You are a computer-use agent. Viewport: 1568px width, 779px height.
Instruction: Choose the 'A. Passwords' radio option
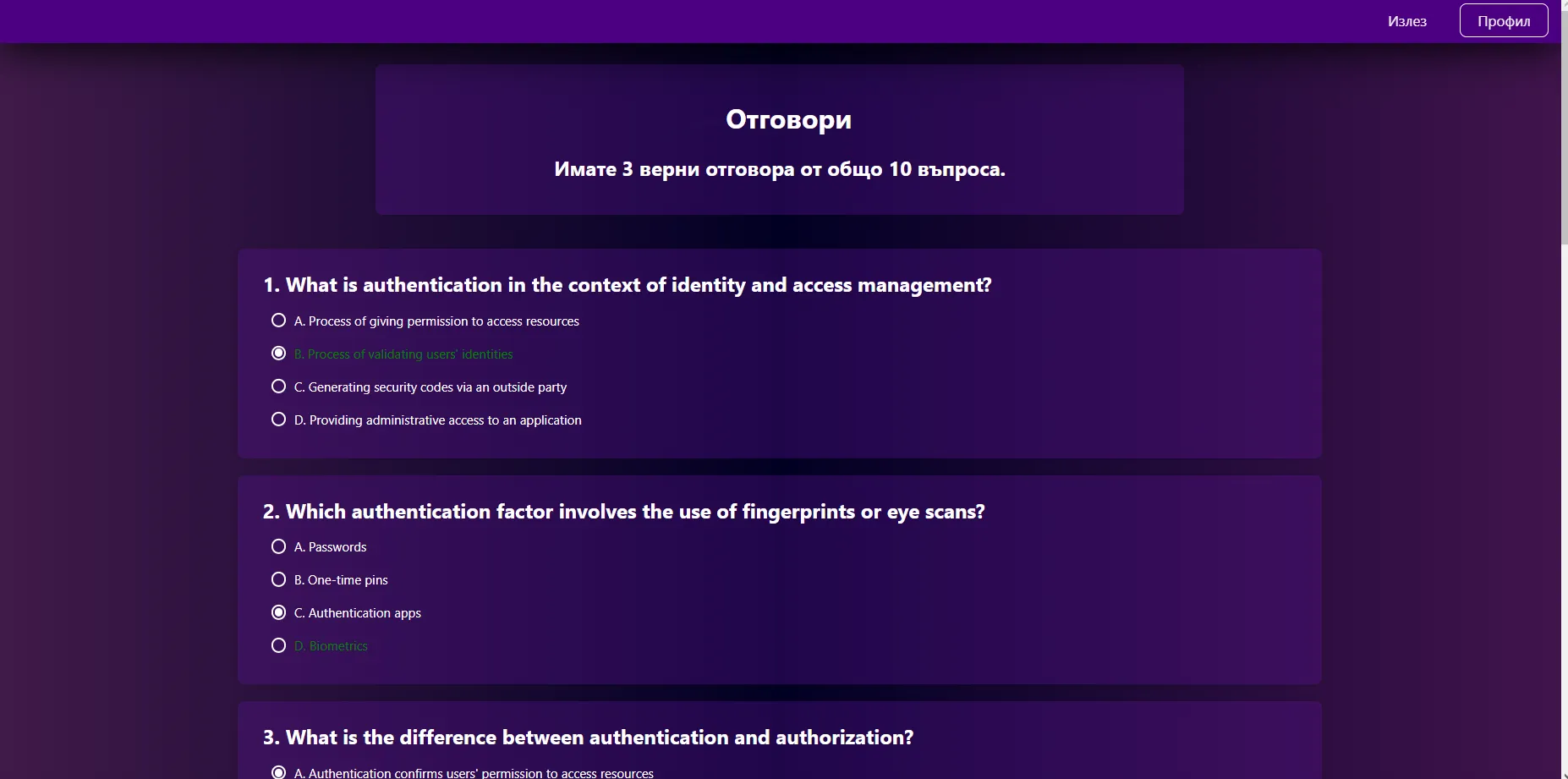278,546
